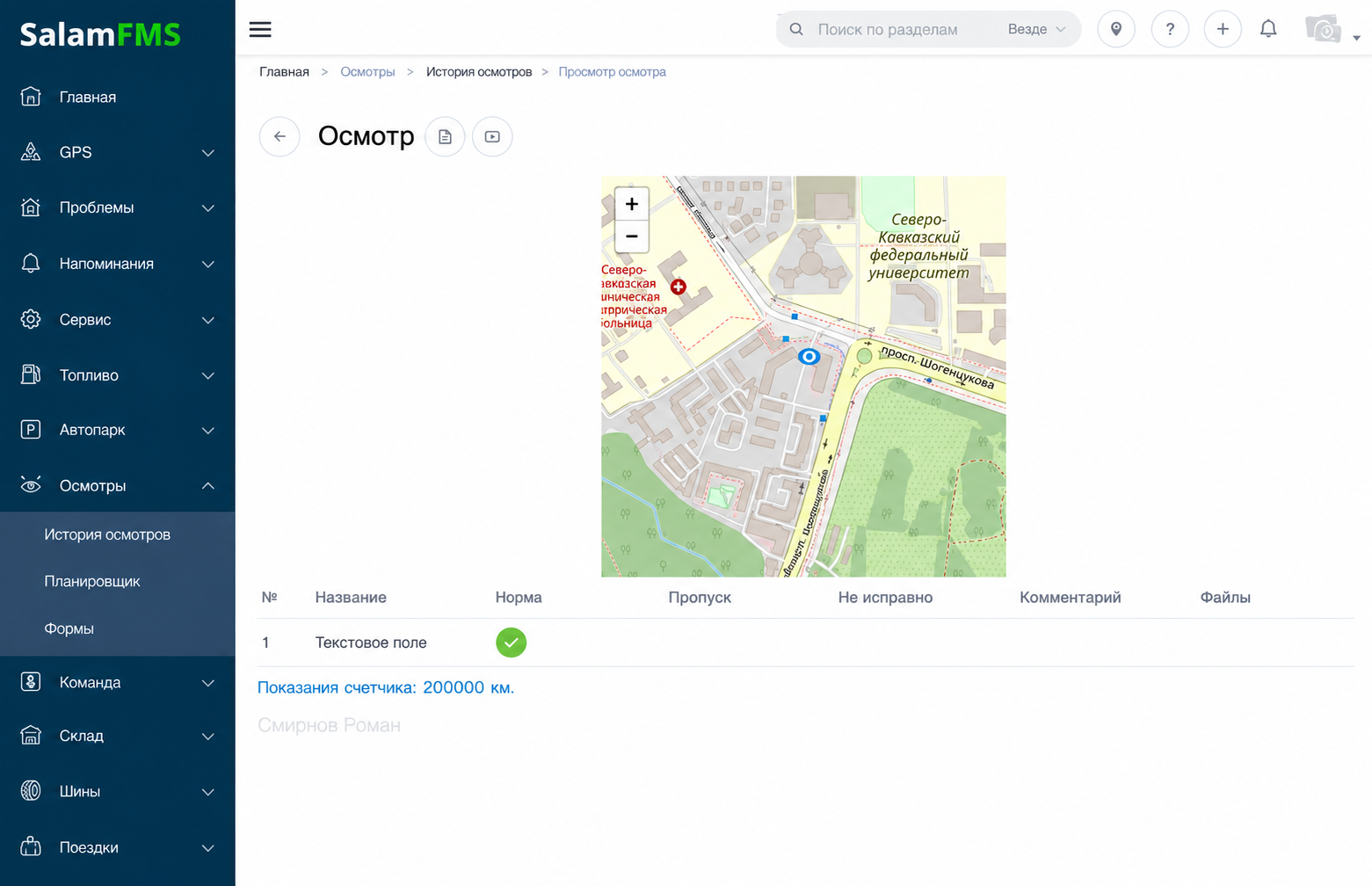Expand the Топливо sidebar section

pos(118,375)
